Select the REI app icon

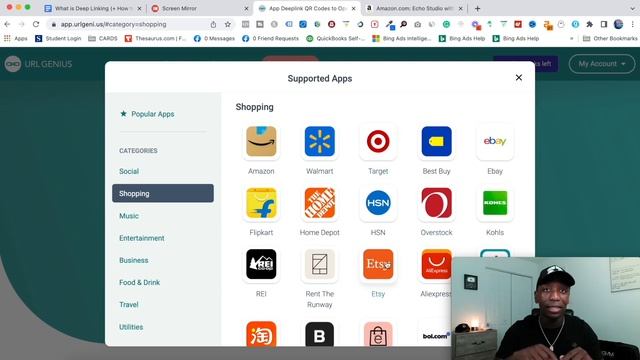tap(261, 264)
